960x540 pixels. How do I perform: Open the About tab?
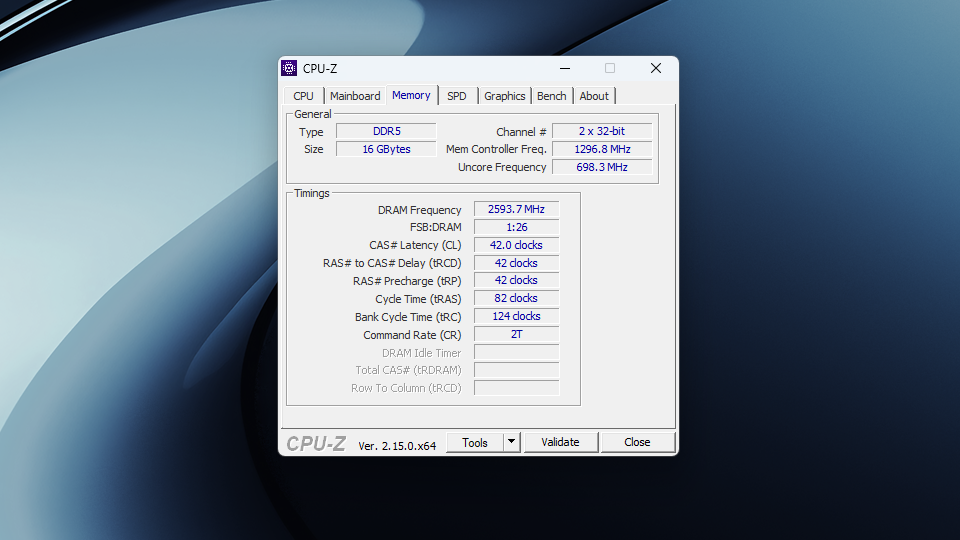pyautogui.click(x=594, y=96)
